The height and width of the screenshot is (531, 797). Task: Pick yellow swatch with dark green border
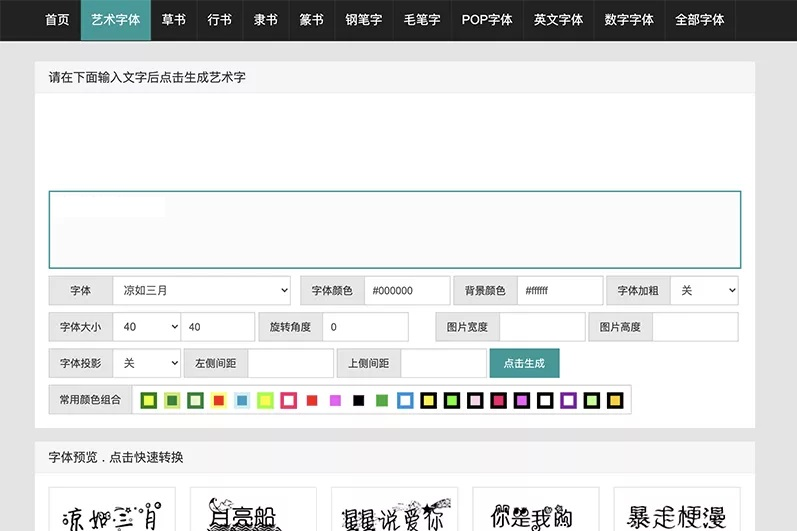click(x=148, y=400)
